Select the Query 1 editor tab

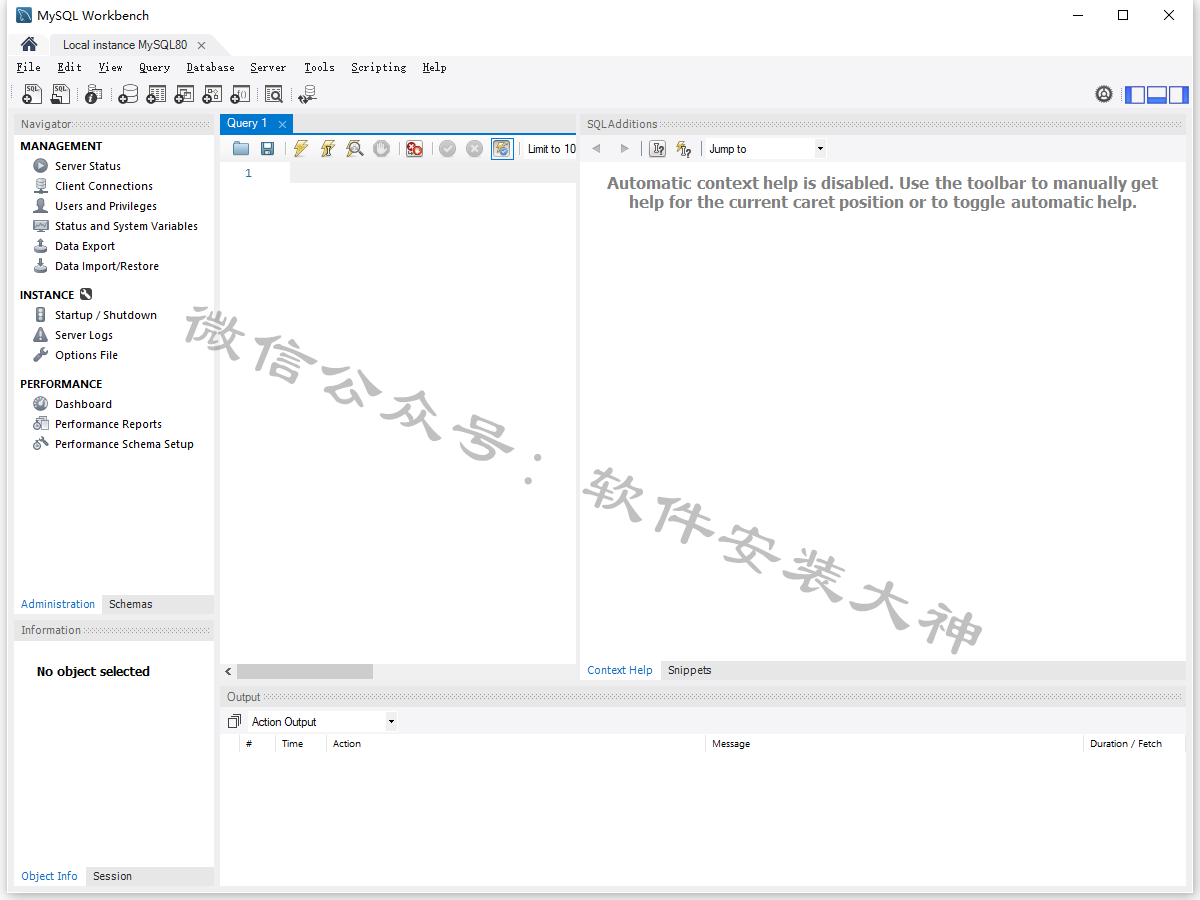pos(247,123)
